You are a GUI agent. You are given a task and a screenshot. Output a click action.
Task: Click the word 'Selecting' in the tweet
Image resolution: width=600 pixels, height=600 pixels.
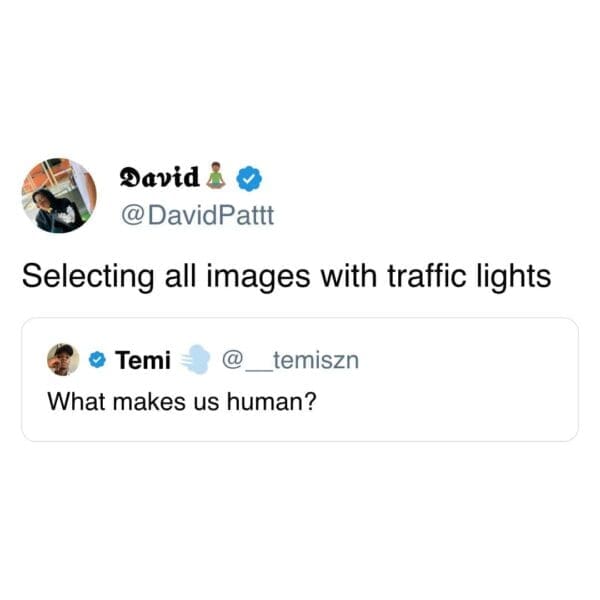(x=88, y=277)
